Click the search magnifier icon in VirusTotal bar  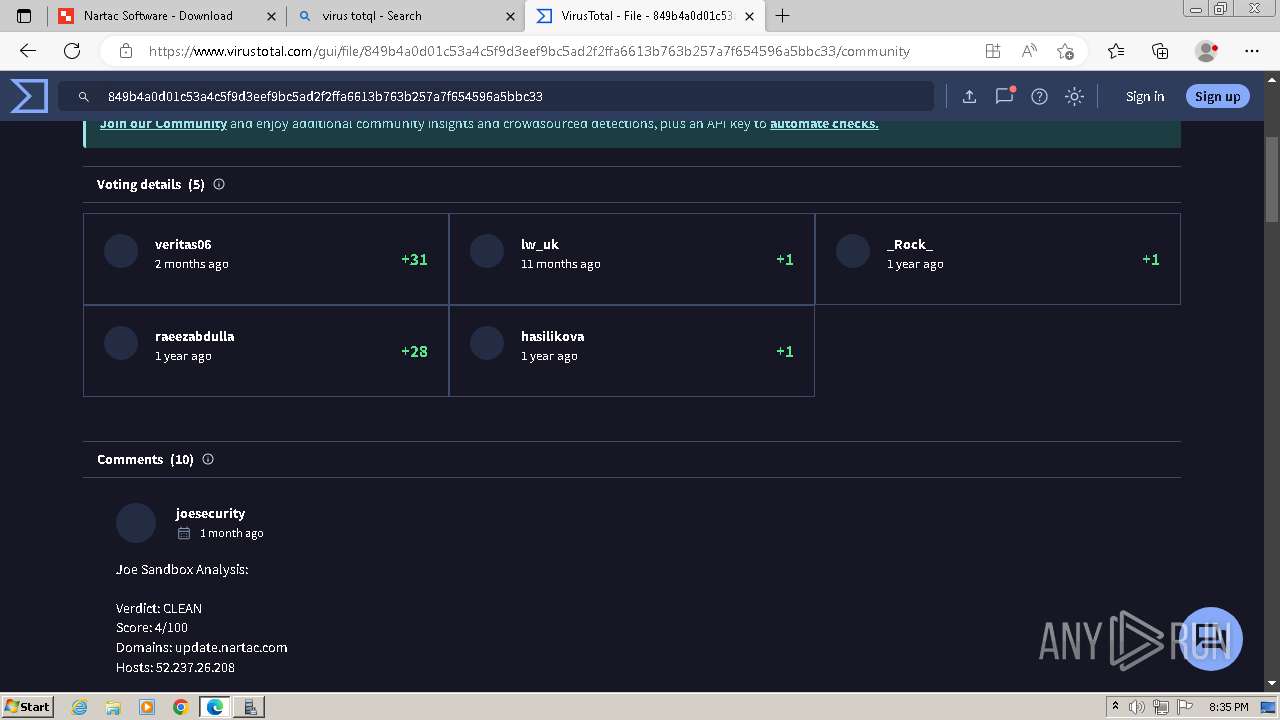tap(84, 97)
